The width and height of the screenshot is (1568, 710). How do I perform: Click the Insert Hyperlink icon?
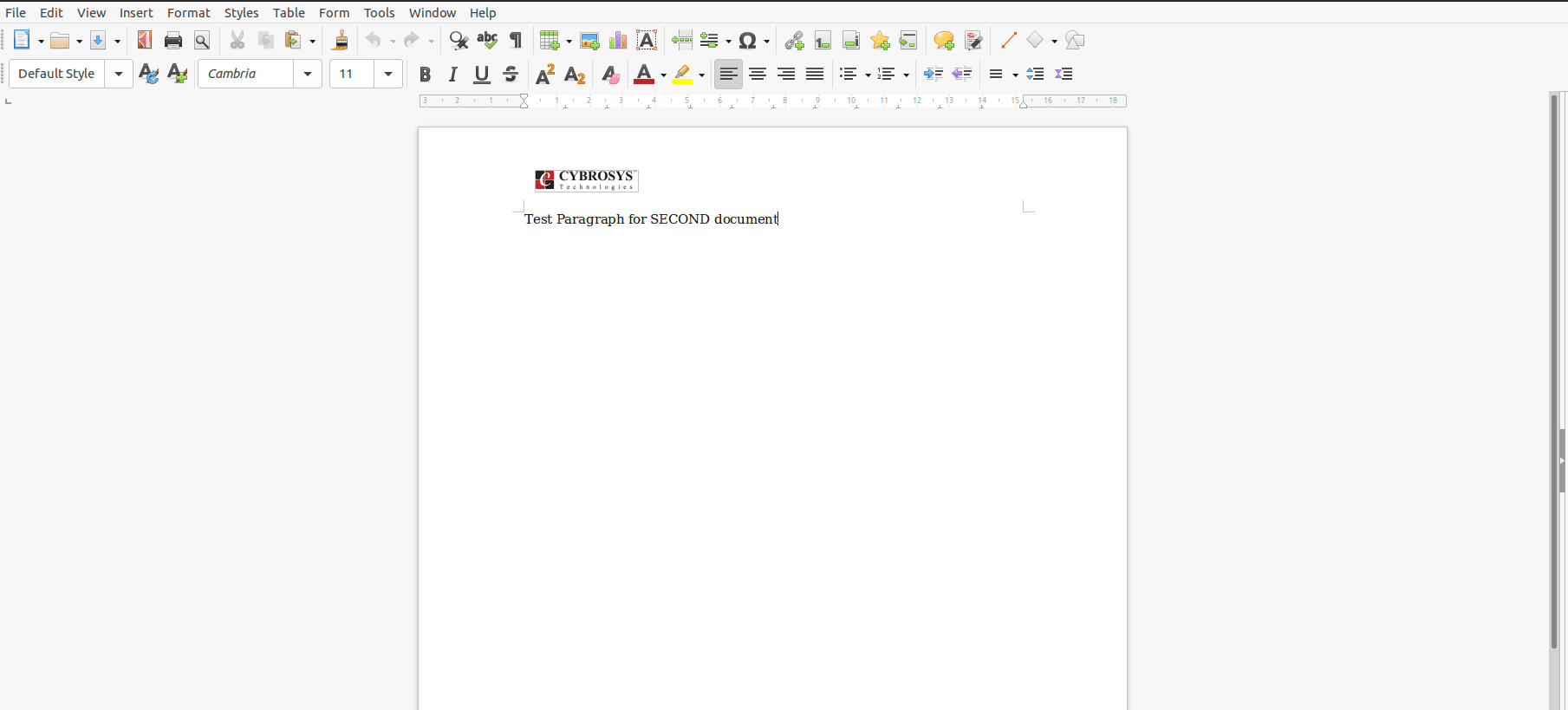point(794,40)
